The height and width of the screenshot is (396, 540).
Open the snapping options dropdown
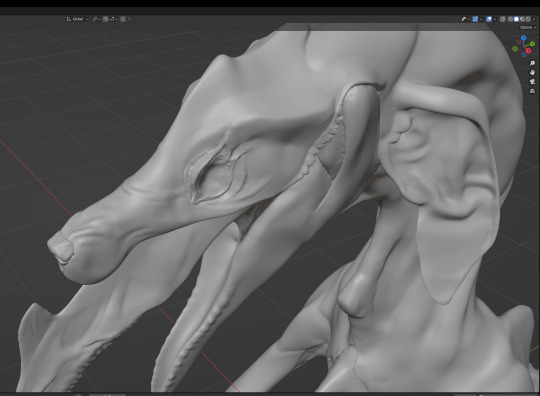click(x=113, y=19)
